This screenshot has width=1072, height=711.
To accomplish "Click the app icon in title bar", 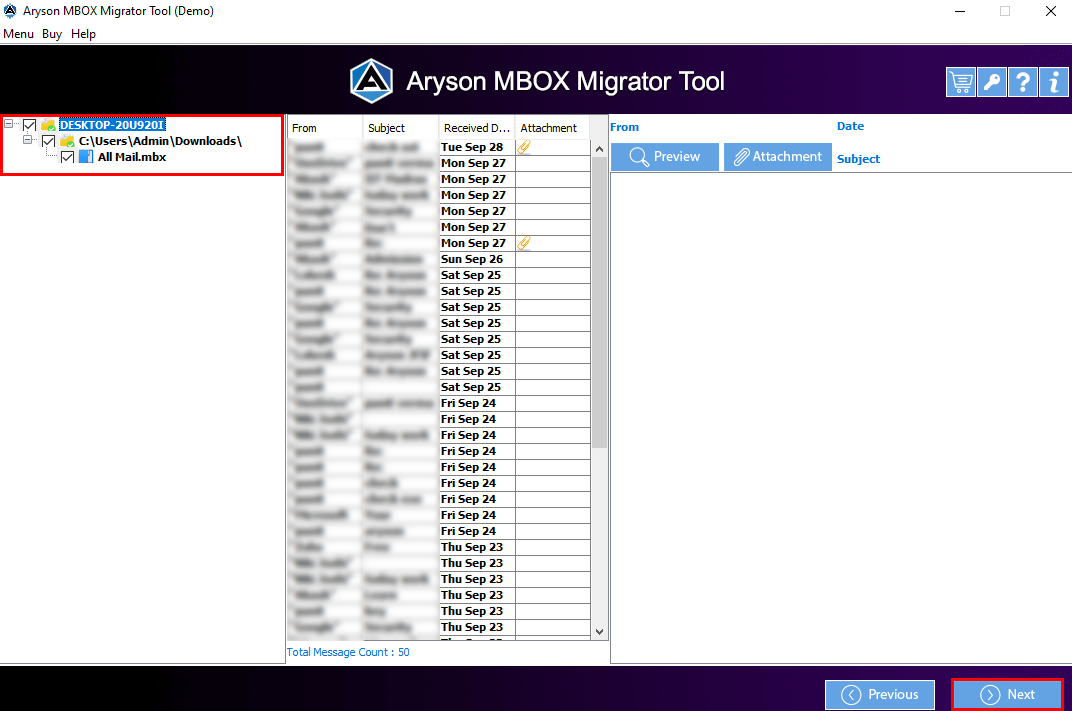I will coord(10,11).
